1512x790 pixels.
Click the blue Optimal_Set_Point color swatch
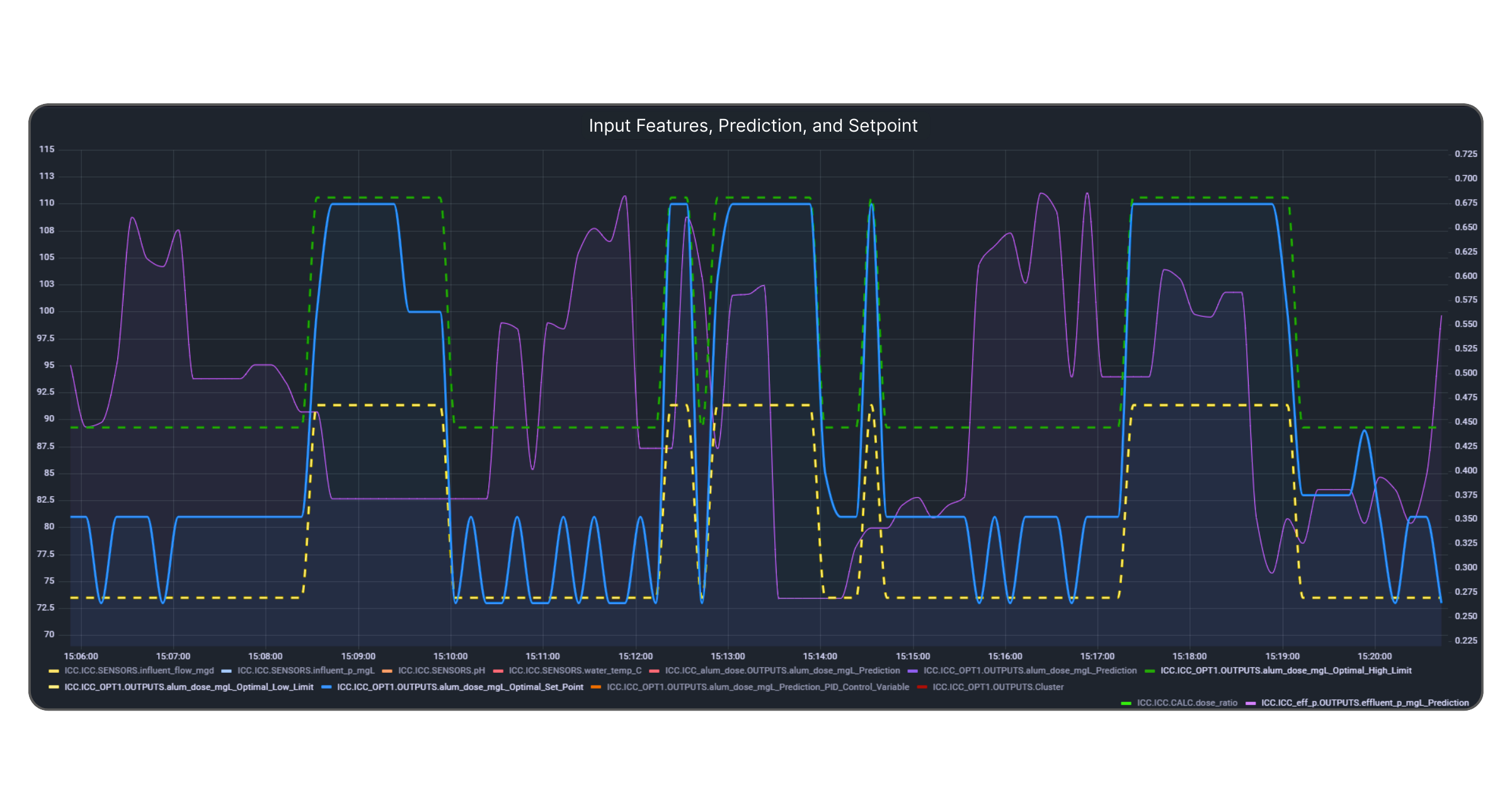pyautogui.click(x=326, y=687)
